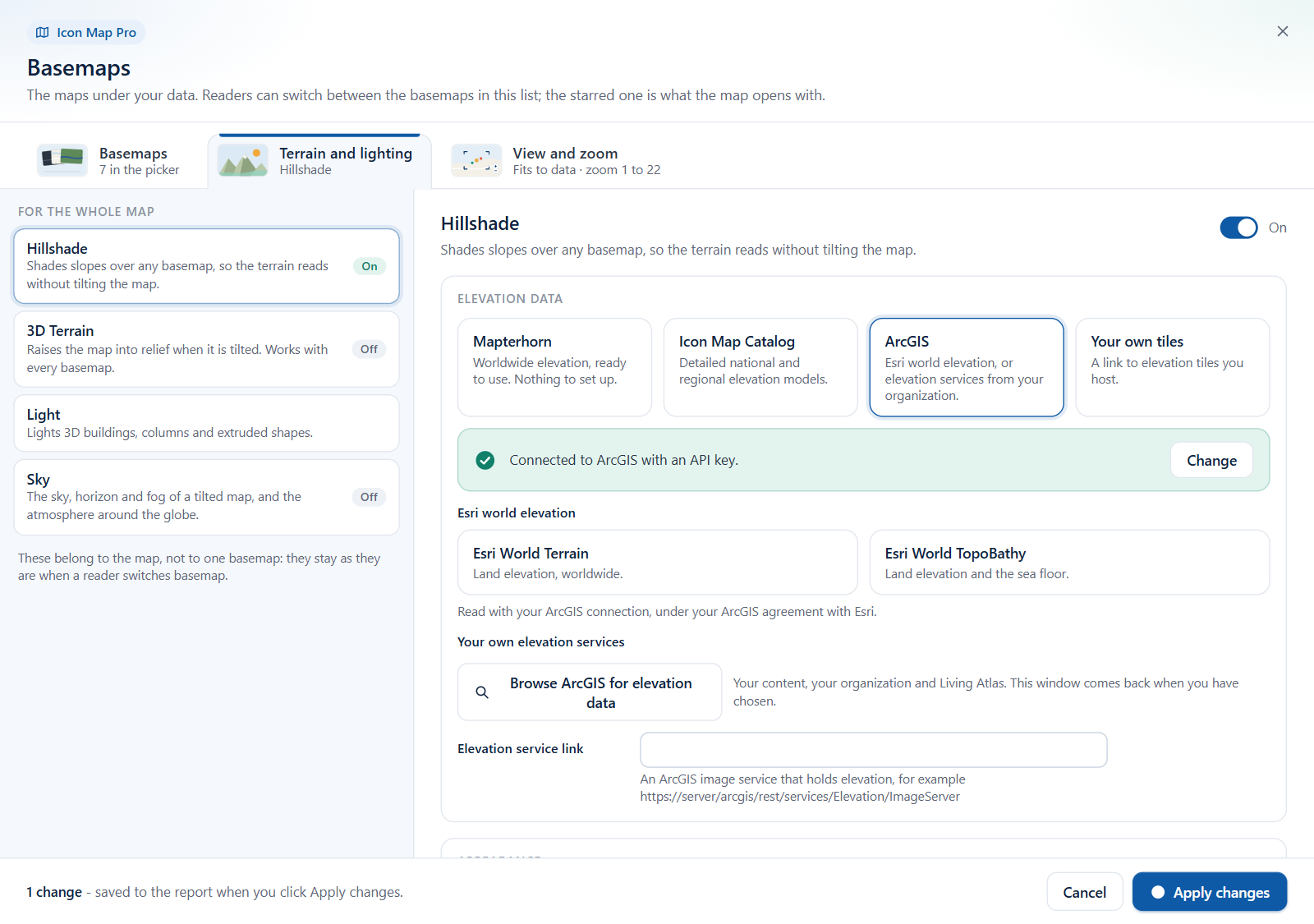Click the 'ELEVATION DATA' section label
The height and width of the screenshot is (924, 1314).
point(510,299)
